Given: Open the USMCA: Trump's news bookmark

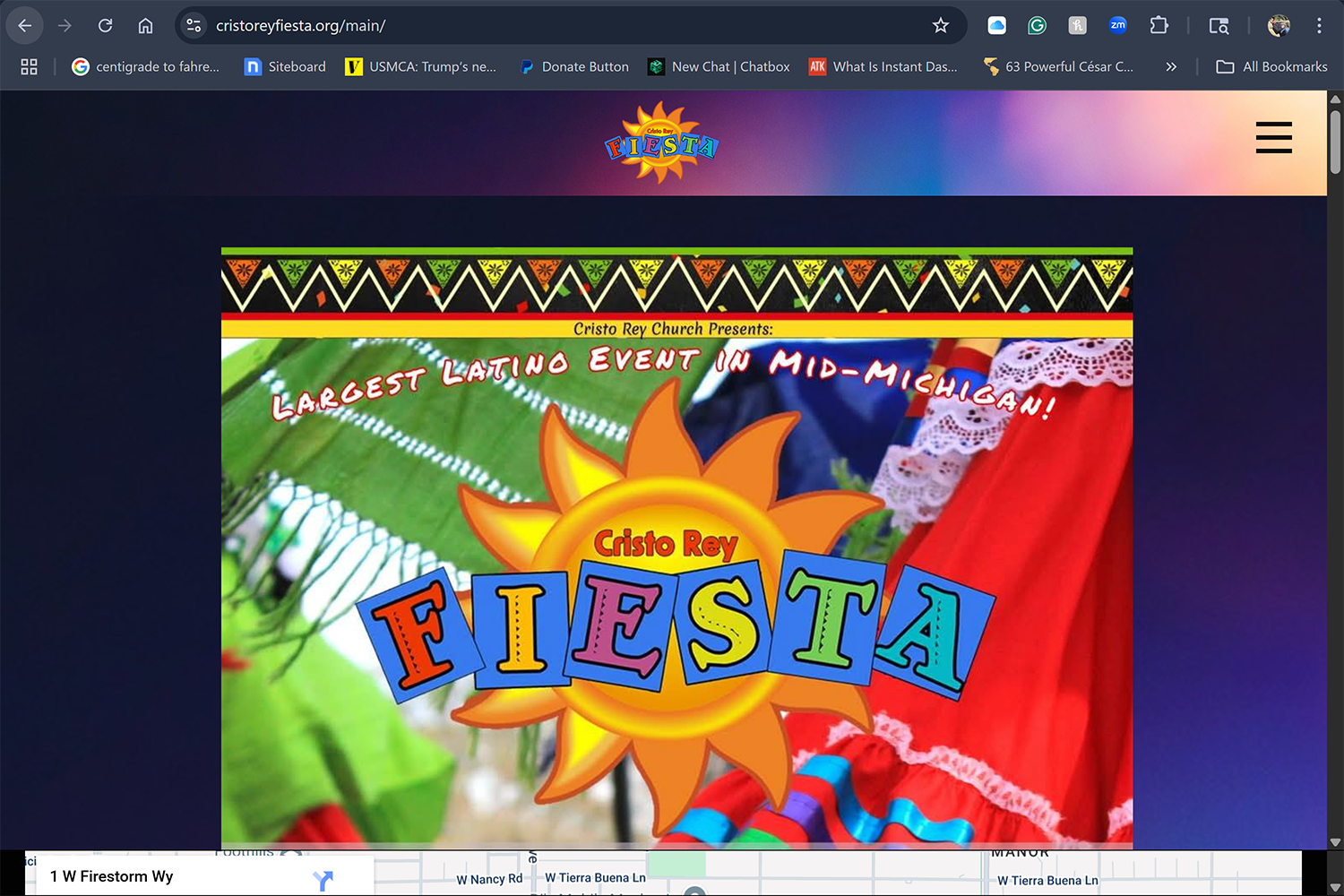Looking at the screenshot, I should [x=421, y=66].
